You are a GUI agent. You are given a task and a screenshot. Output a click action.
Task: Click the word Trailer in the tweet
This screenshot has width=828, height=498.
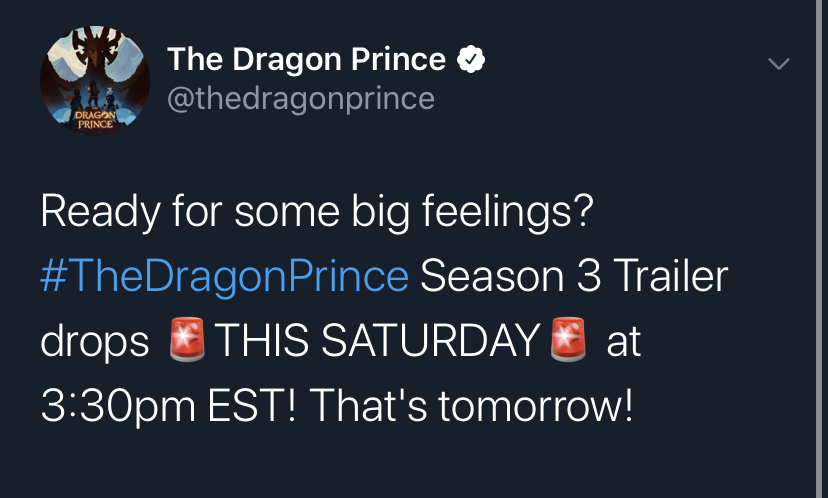tap(671, 276)
